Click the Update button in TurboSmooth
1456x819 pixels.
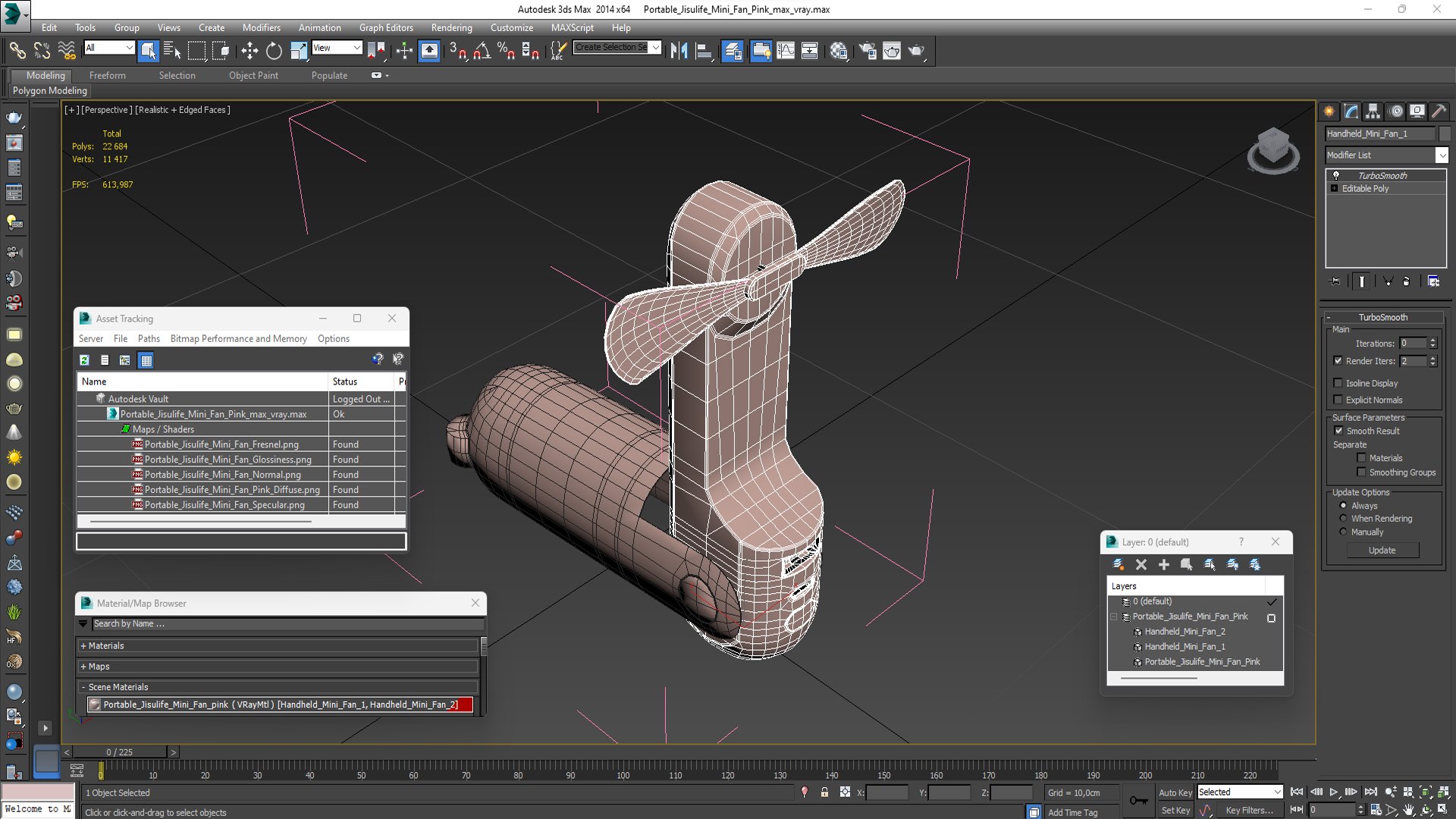1382,551
